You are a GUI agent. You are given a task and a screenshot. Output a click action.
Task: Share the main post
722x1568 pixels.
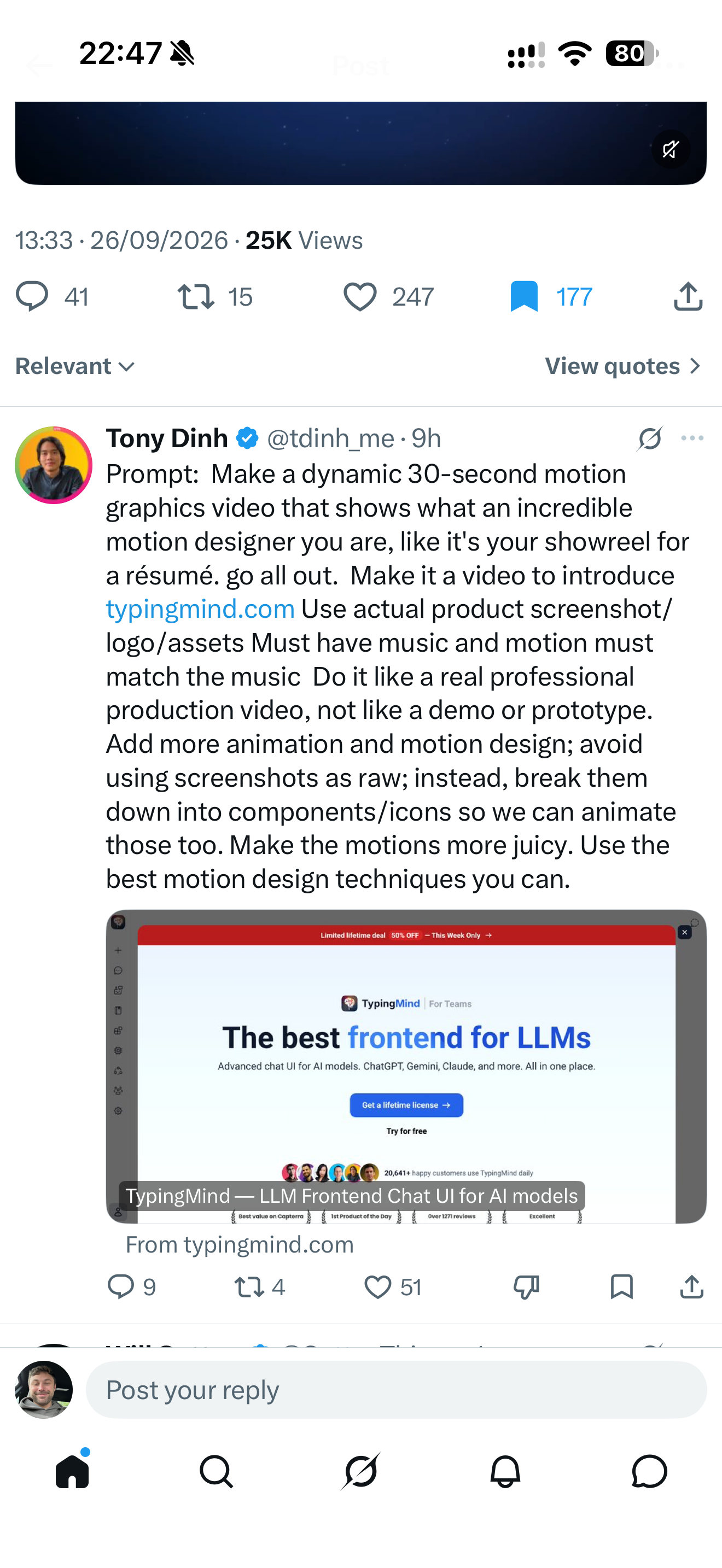coord(689,296)
